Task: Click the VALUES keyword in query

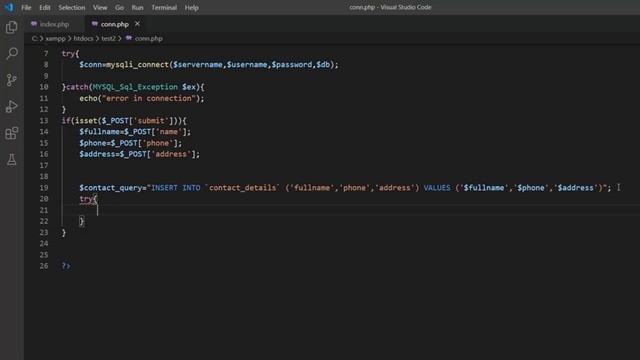Action: click(437, 187)
